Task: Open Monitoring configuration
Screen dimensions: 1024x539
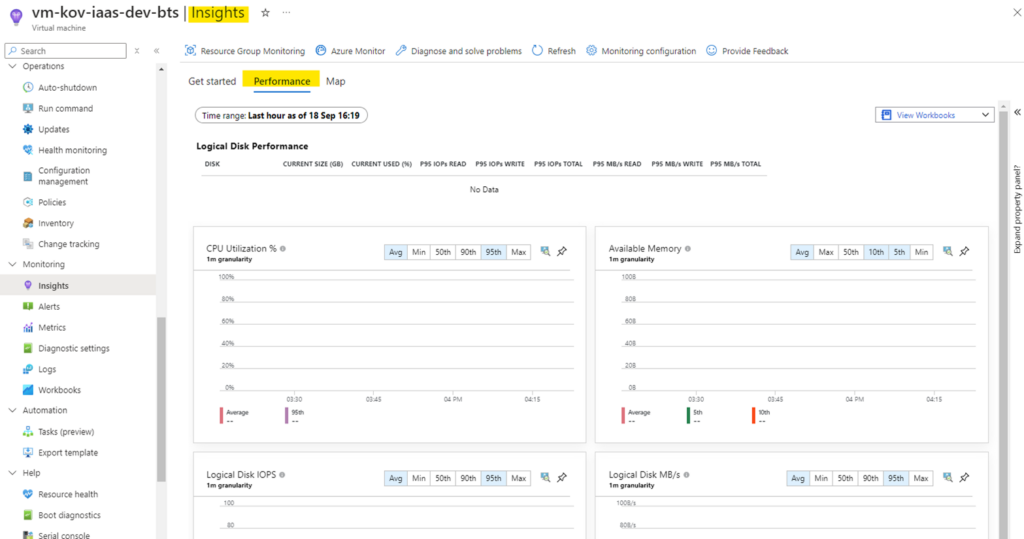Action: click(641, 51)
